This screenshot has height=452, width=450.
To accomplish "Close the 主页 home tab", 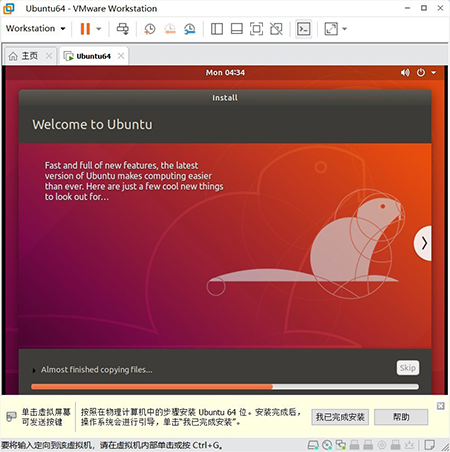I will (49, 56).
